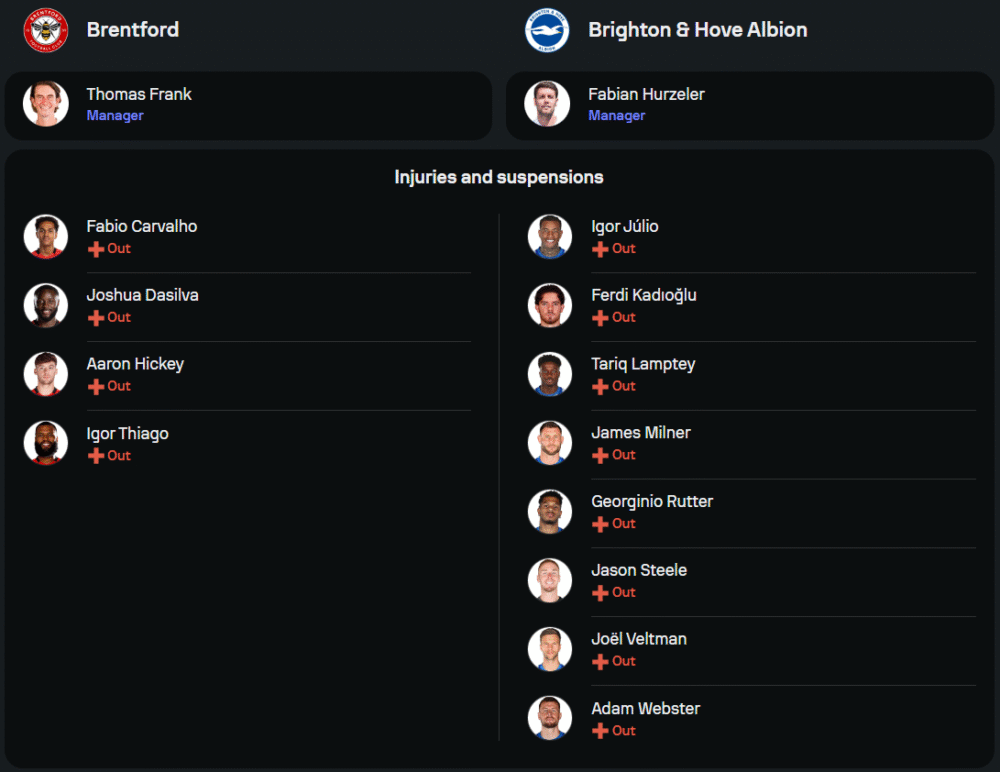The height and width of the screenshot is (772, 1000).
Task: Click Igor Thiago's red injury cross icon
Action: (x=96, y=456)
